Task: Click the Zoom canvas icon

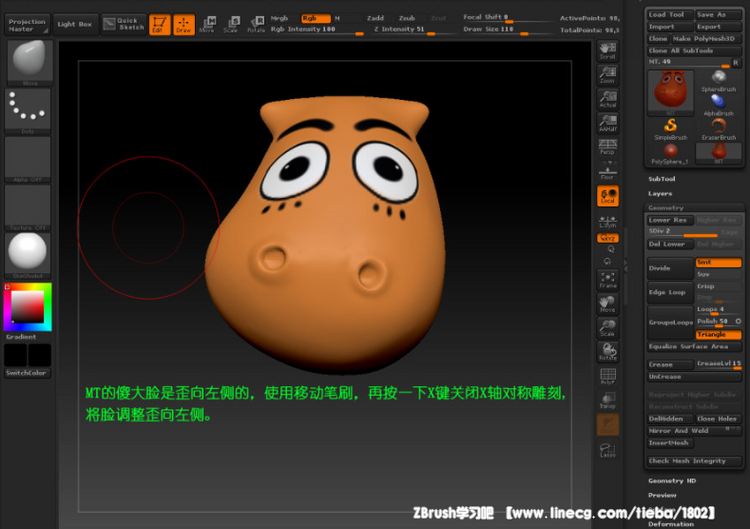Action: 607,75
